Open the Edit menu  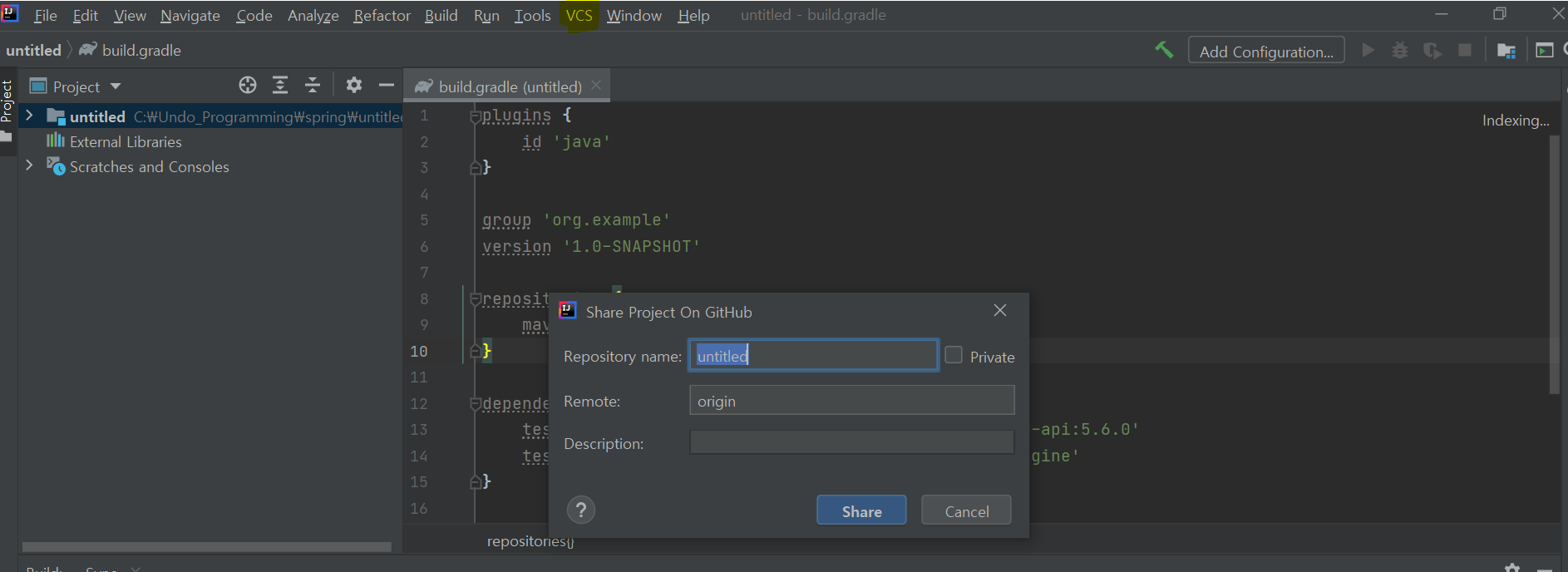pos(86,16)
